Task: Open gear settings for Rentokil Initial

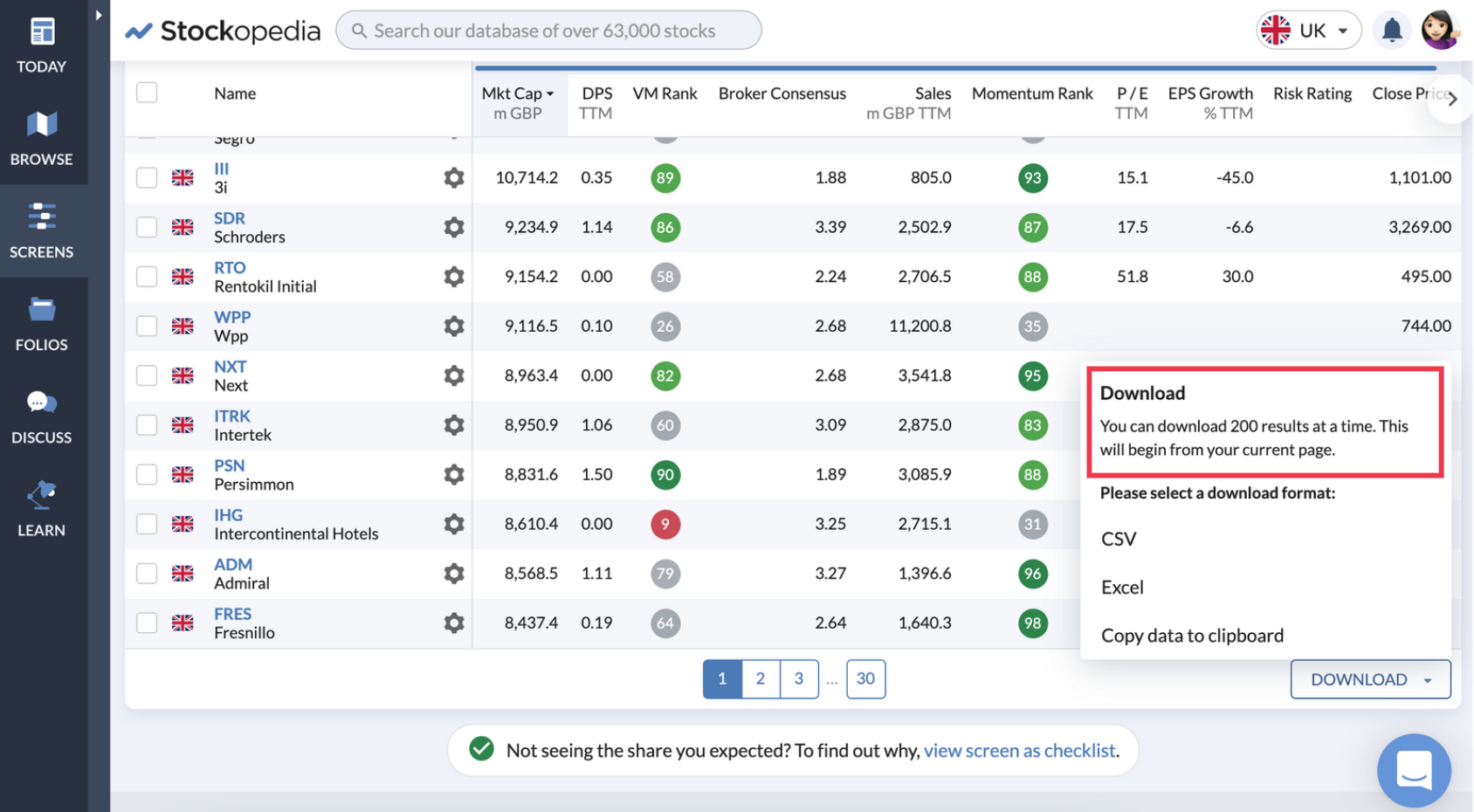Action: pos(454,277)
